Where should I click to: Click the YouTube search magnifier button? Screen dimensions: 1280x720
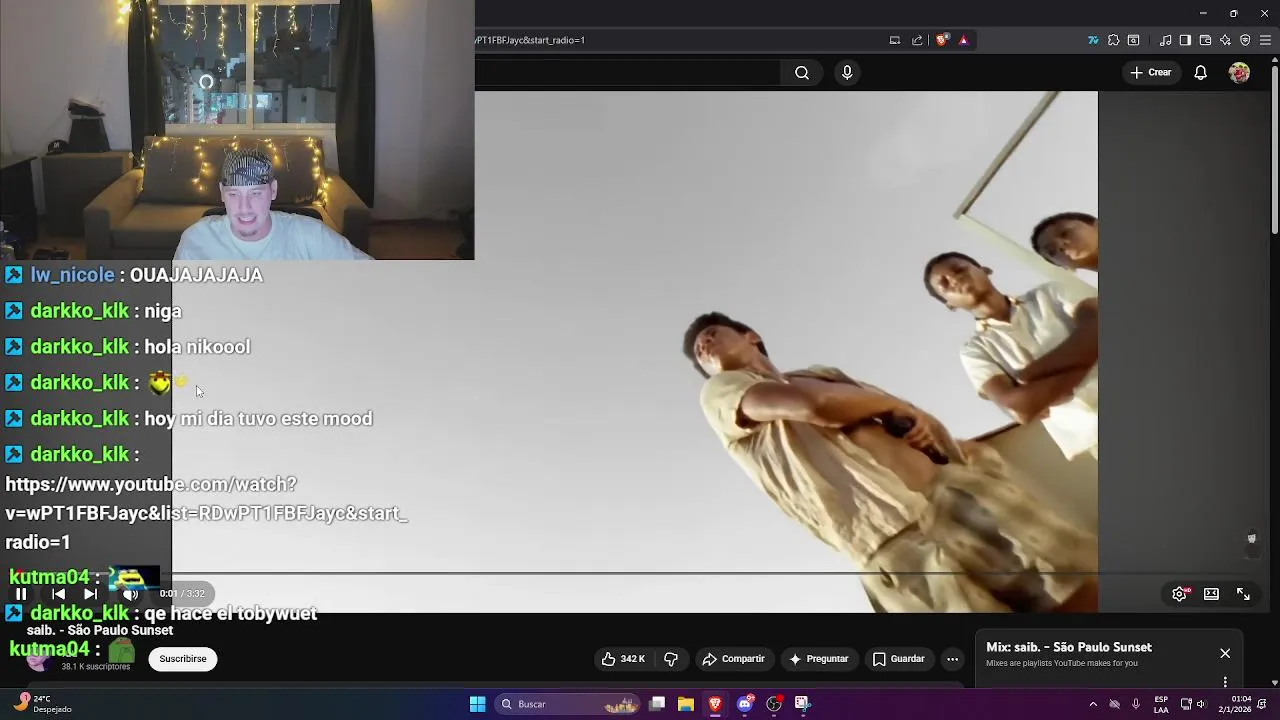tap(802, 72)
